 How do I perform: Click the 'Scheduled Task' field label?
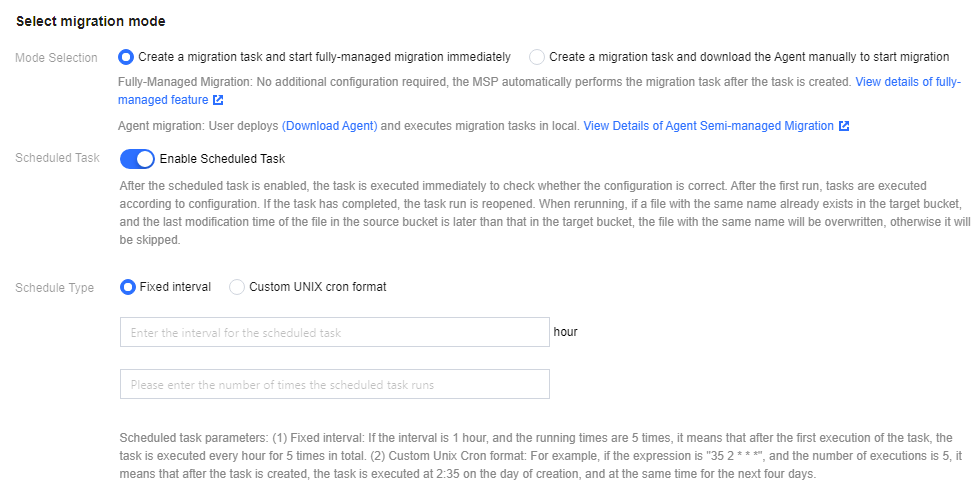(x=57, y=159)
